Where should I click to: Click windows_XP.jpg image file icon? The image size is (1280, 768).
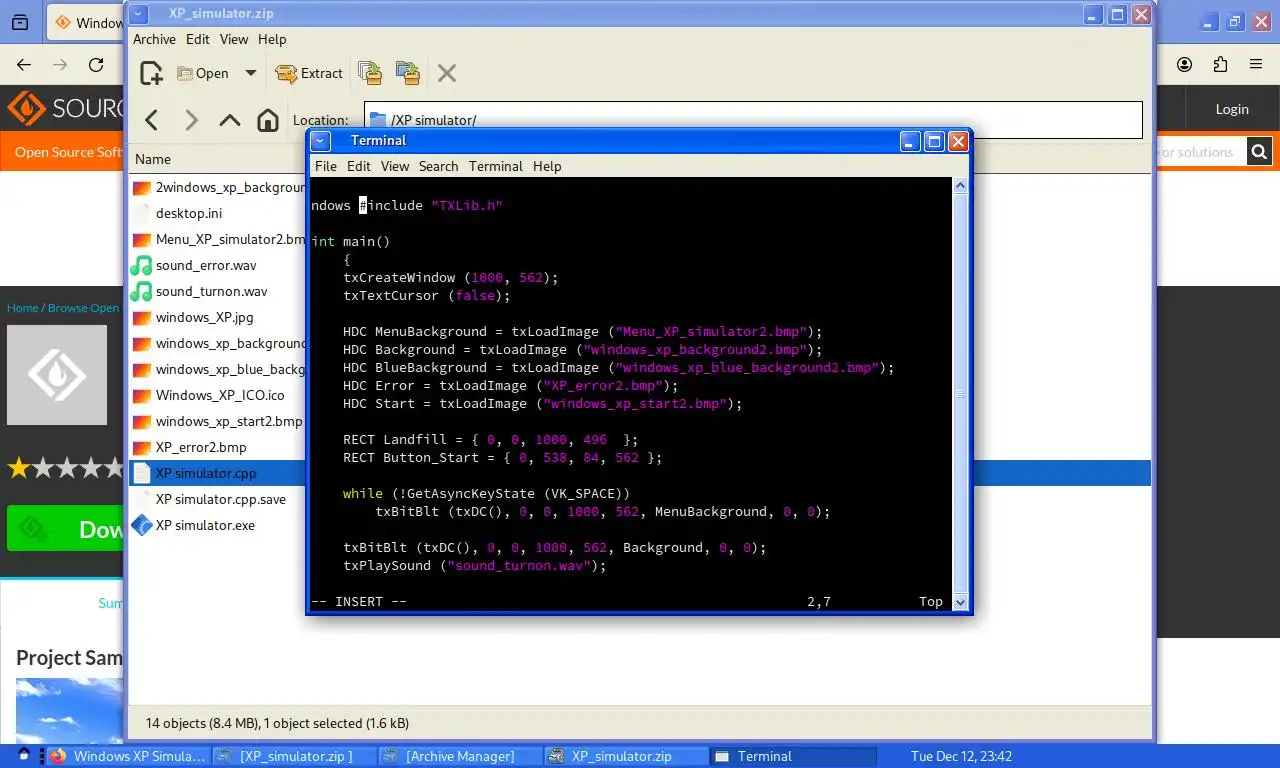point(141,317)
